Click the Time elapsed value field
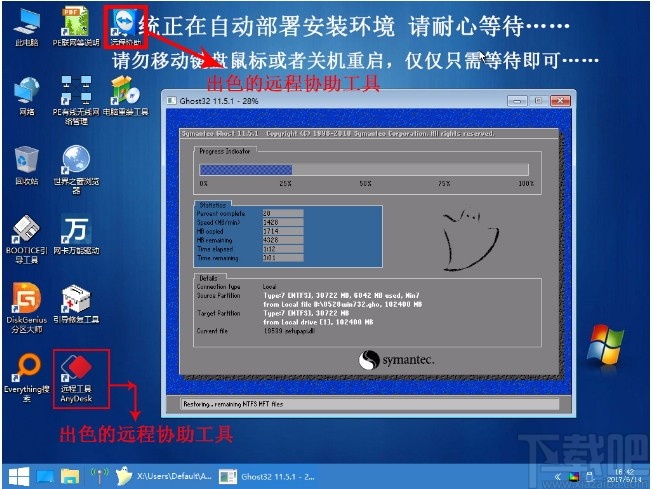Viewport: 652px width, 489px height. pos(283,249)
